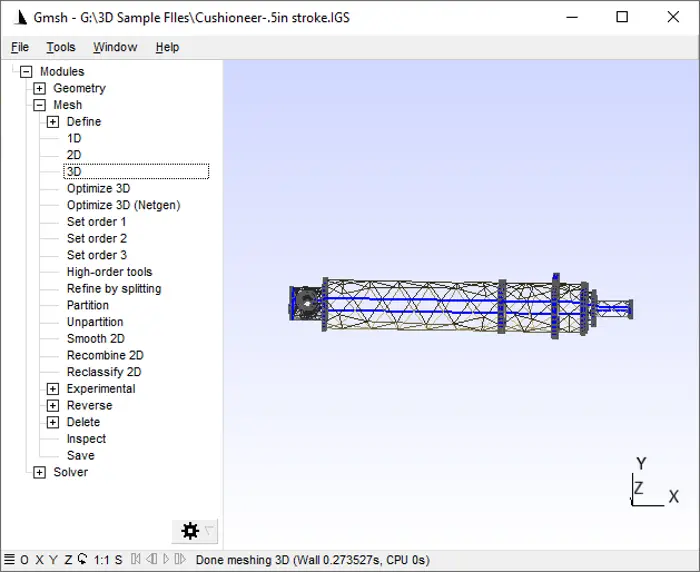Image resolution: width=700 pixels, height=572 pixels.
Task: Expand the Solver module node
Action: [39, 472]
